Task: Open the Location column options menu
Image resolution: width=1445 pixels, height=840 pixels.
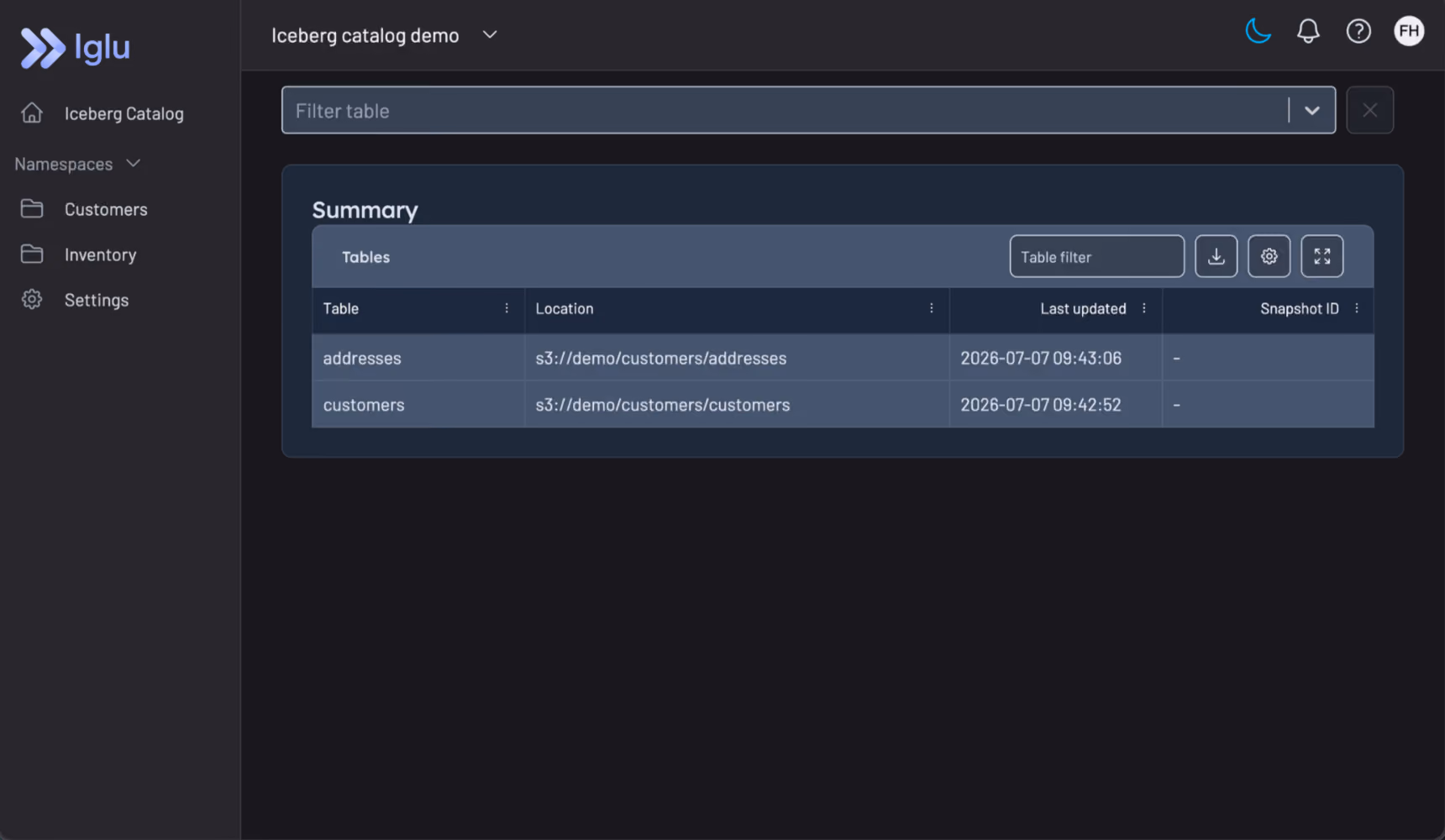Action: [931, 308]
